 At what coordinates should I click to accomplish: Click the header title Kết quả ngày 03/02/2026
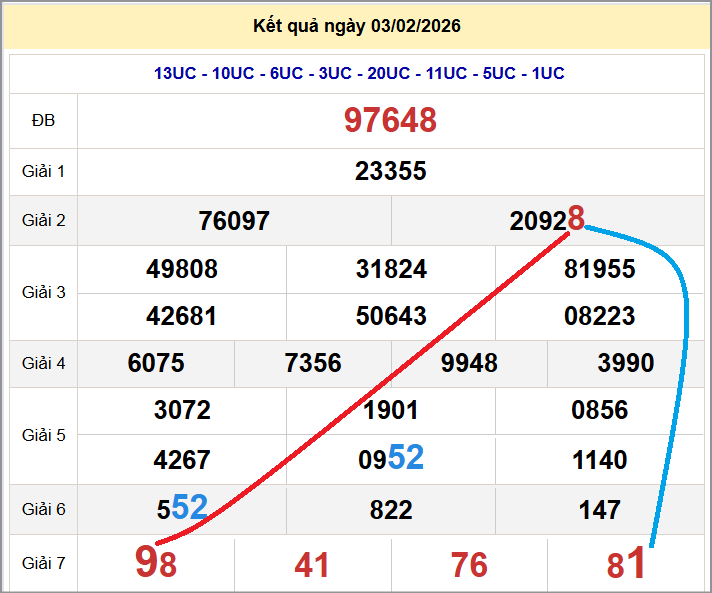[357, 26]
